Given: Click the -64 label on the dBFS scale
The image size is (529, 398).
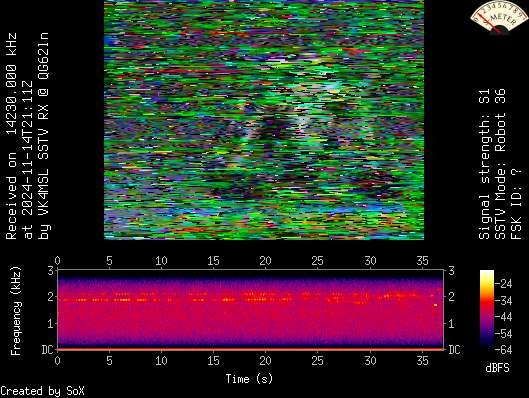Looking at the screenshot, I should [503, 350].
